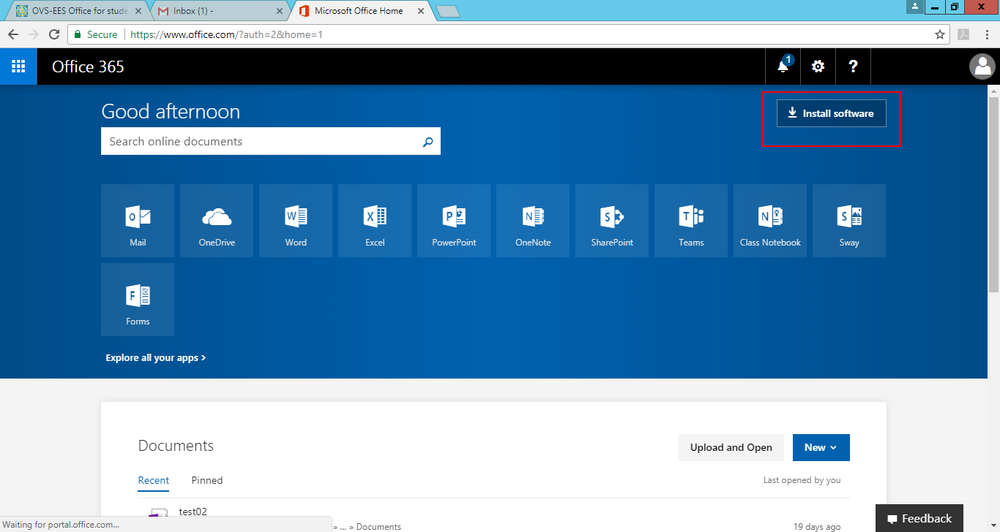Switch to the Gmail Inbox browser tab
The image size is (1000, 532).
pyautogui.click(x=217, y=11)
